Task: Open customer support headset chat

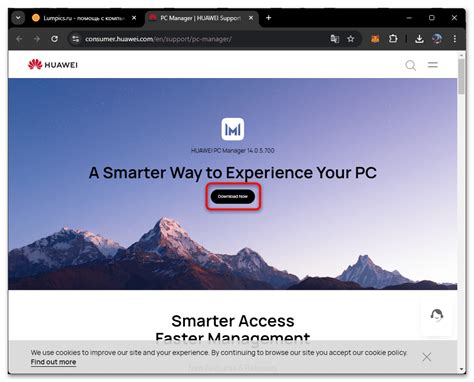Action: pyautogui.click(x=437, y=315)
